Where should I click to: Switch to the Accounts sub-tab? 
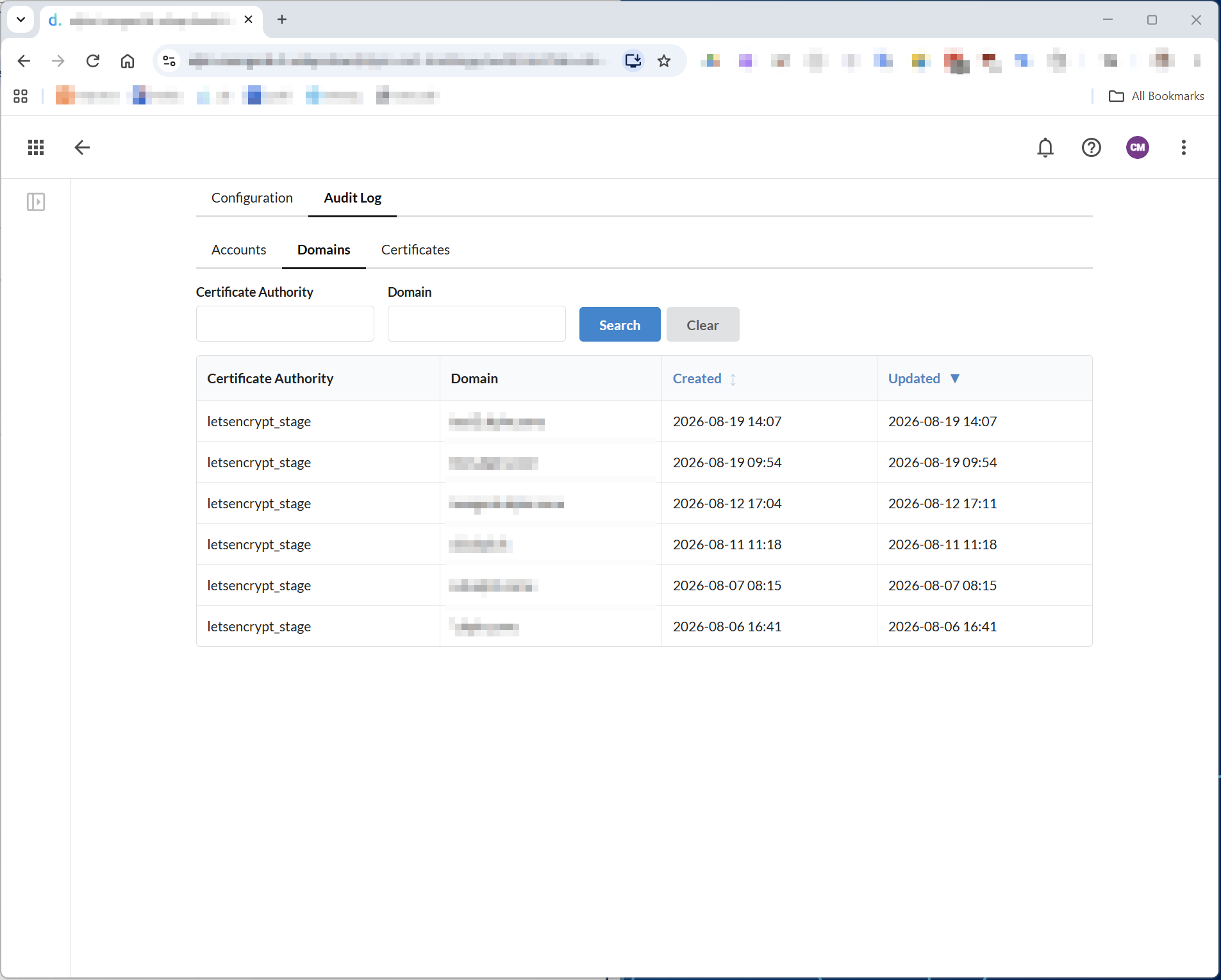click(x=238, y=250)
